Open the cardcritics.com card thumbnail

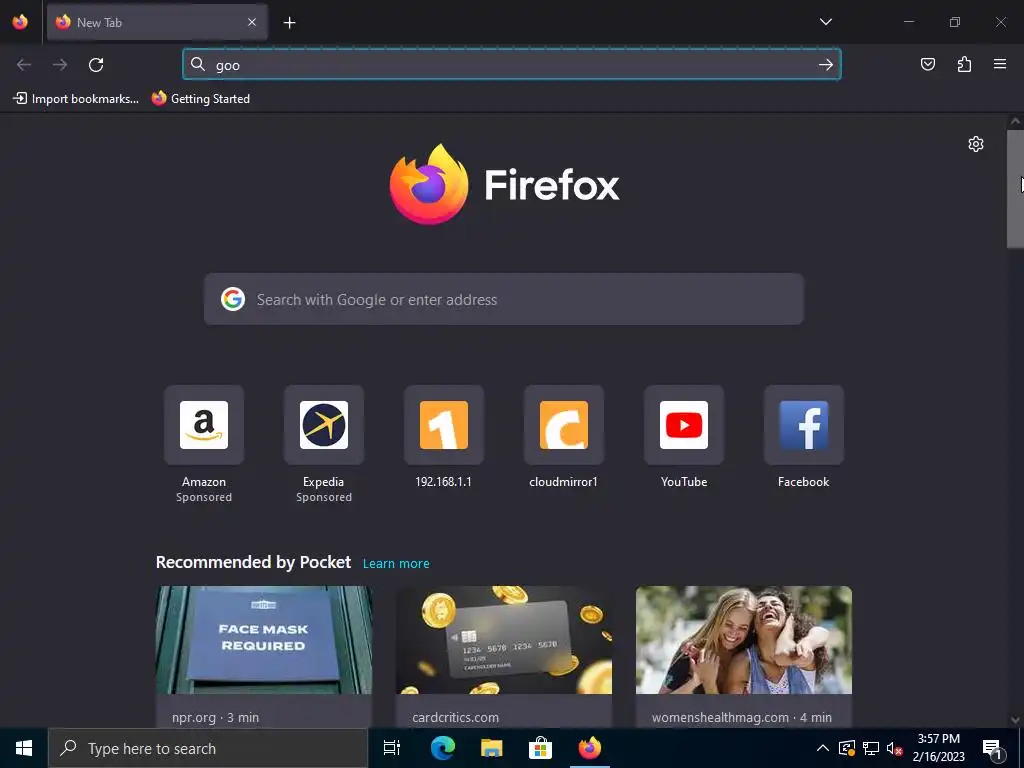(x=504, y=640)
